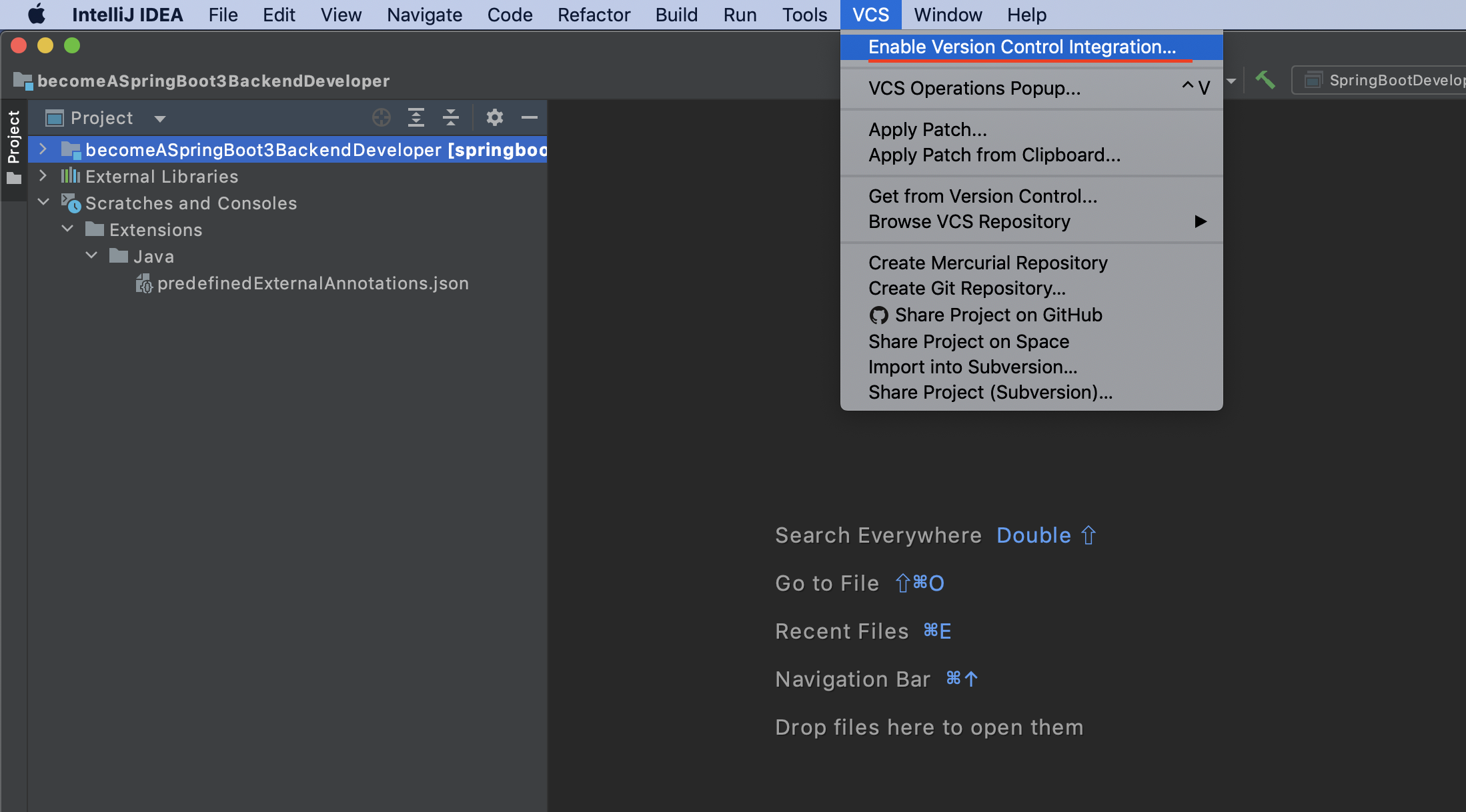
Task: Choose Apply Patch... menu item
Action: (1031, 129)
